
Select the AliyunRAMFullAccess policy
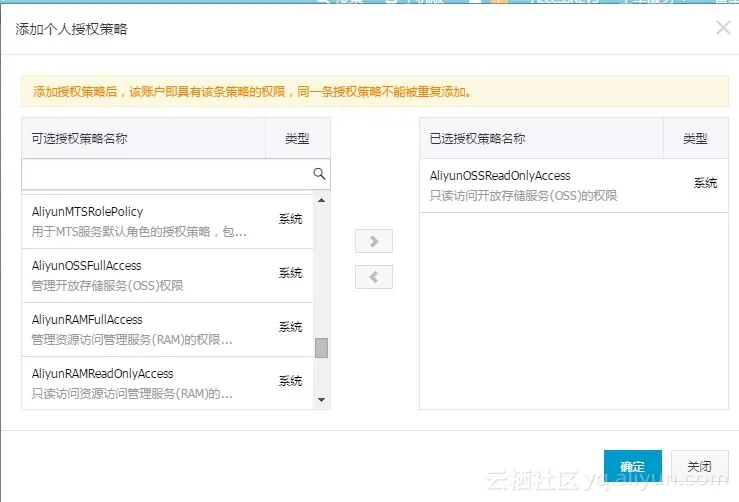[x=167, y=329]
